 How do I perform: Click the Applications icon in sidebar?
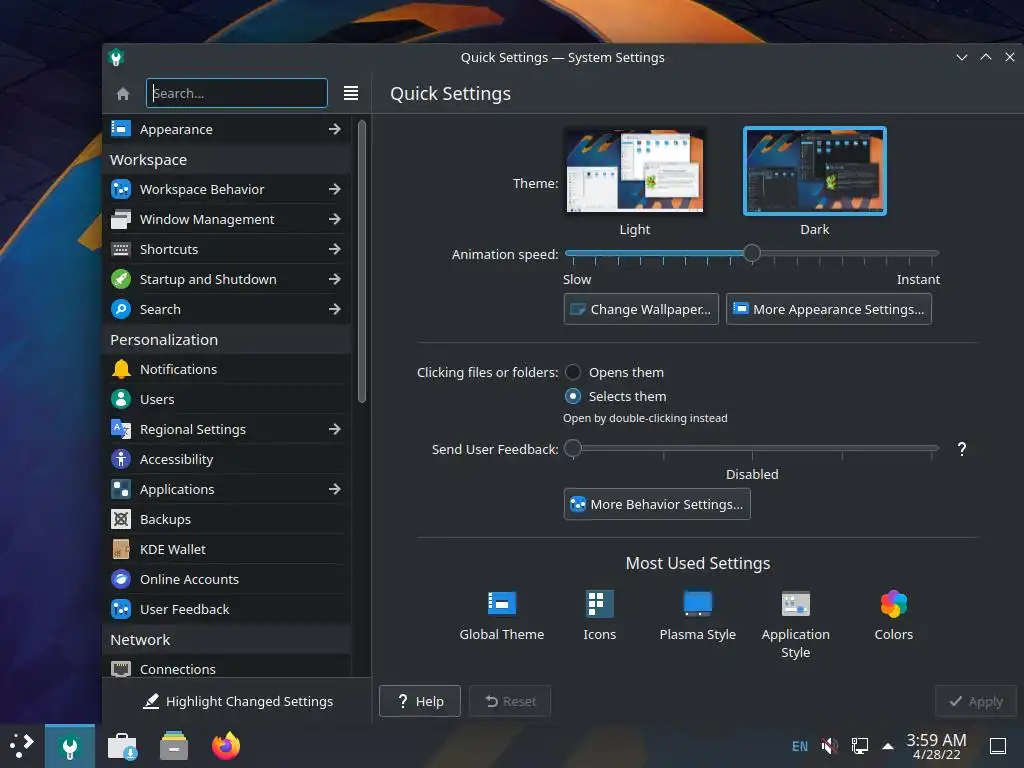click(121, 489)
